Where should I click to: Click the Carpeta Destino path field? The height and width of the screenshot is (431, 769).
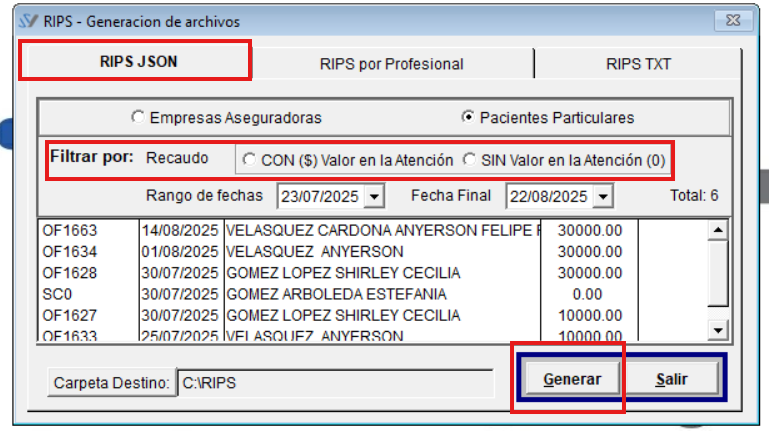(x=335, y=382)
